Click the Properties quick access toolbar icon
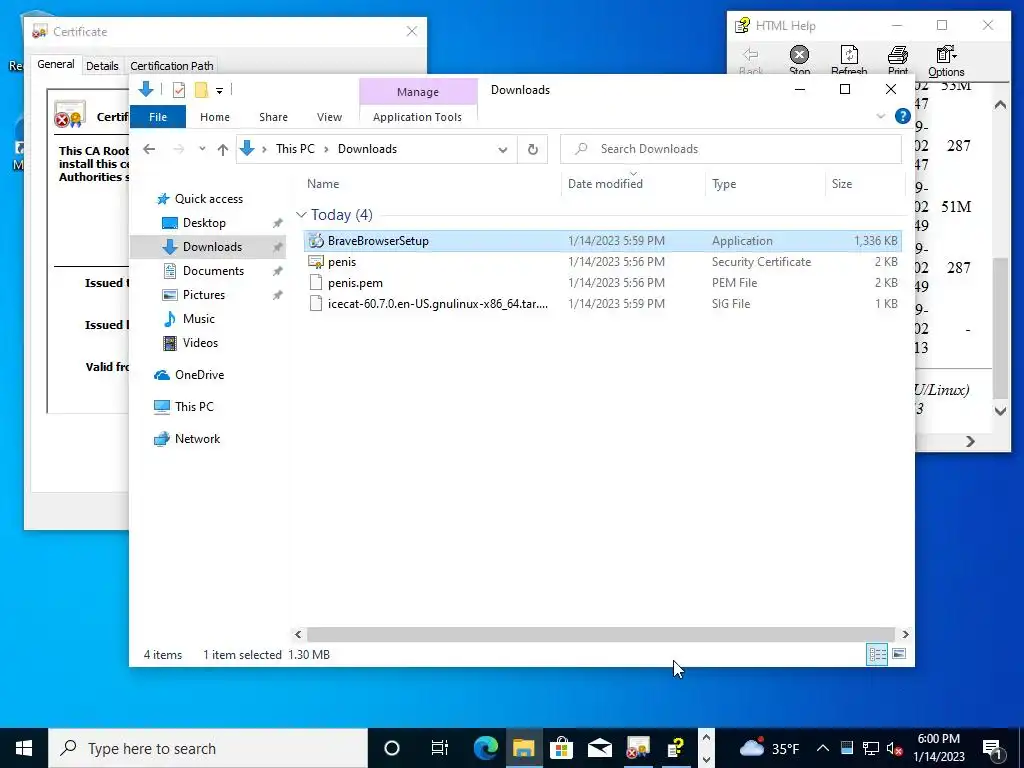1024x768 pixels. (178, 90)
